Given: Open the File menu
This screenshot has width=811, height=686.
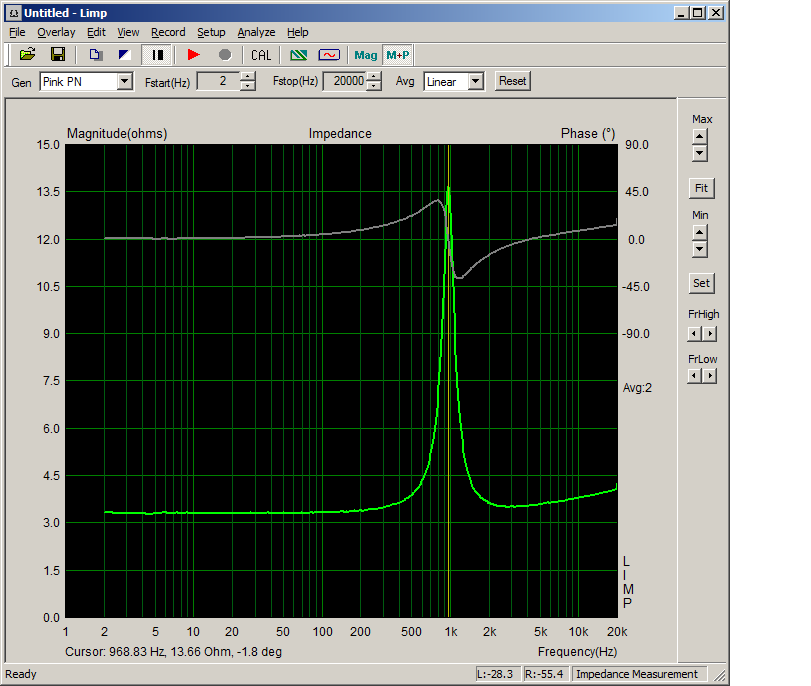Looking at the screenshot, I should (17, 32).
